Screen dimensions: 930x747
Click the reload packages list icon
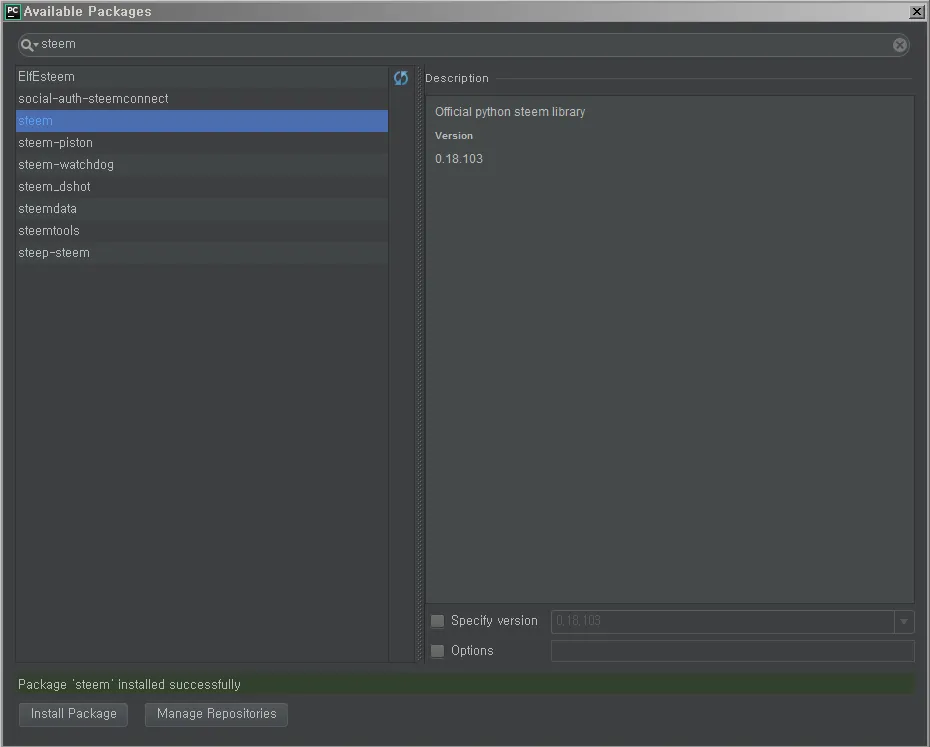click(401, 78)
